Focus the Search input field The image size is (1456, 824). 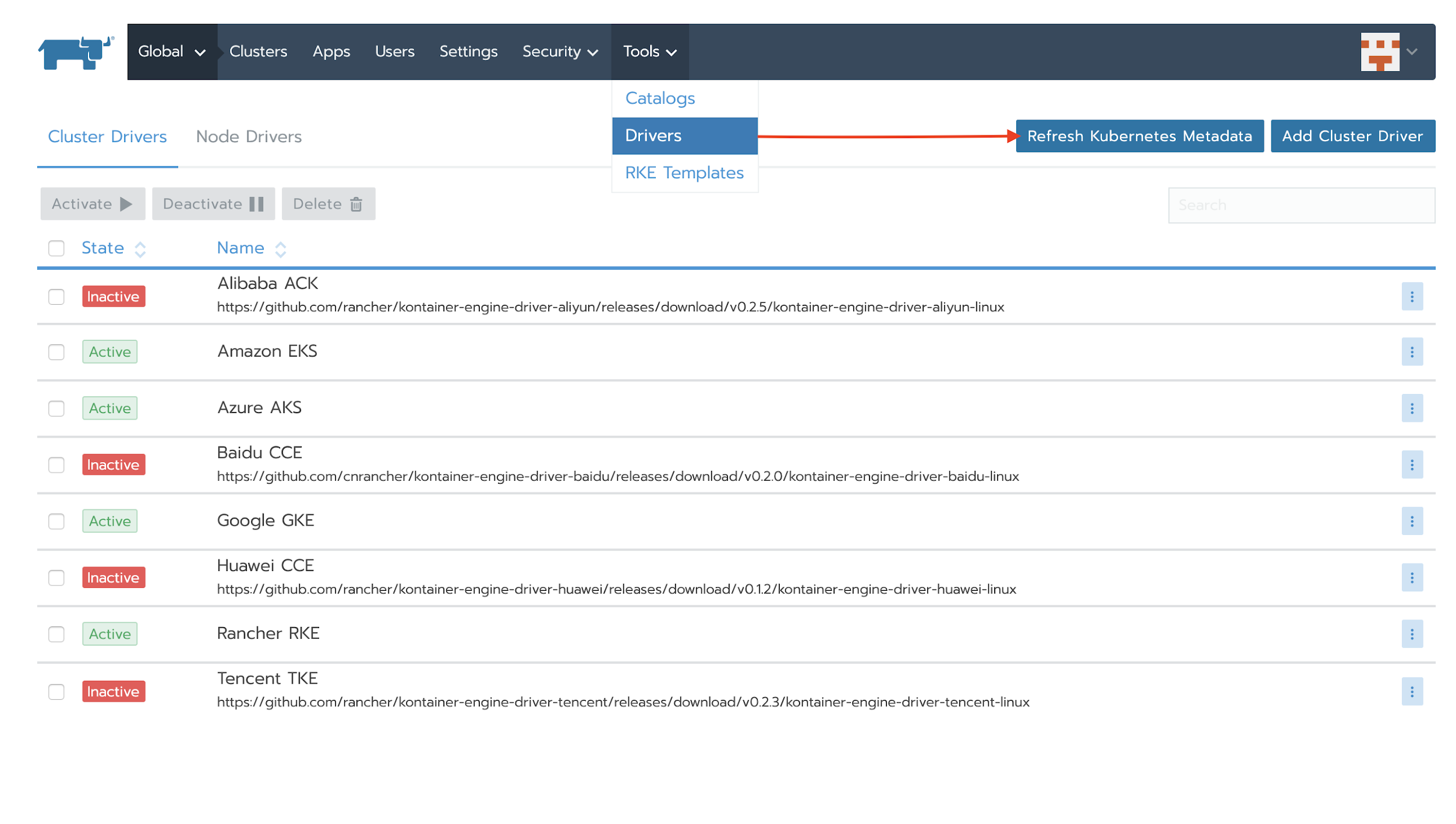pos(1301,205)
